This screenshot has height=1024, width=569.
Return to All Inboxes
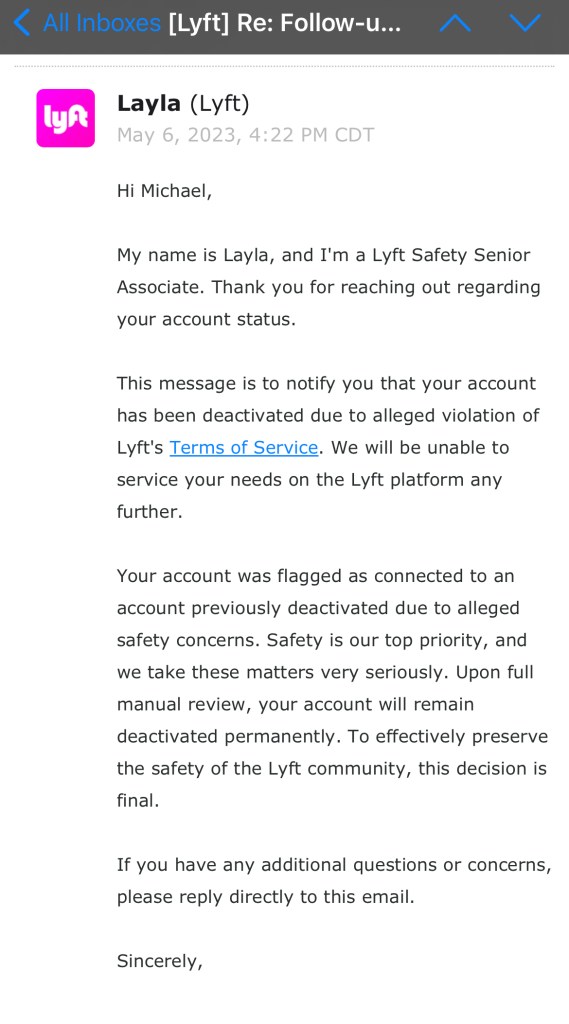[102, 23]
